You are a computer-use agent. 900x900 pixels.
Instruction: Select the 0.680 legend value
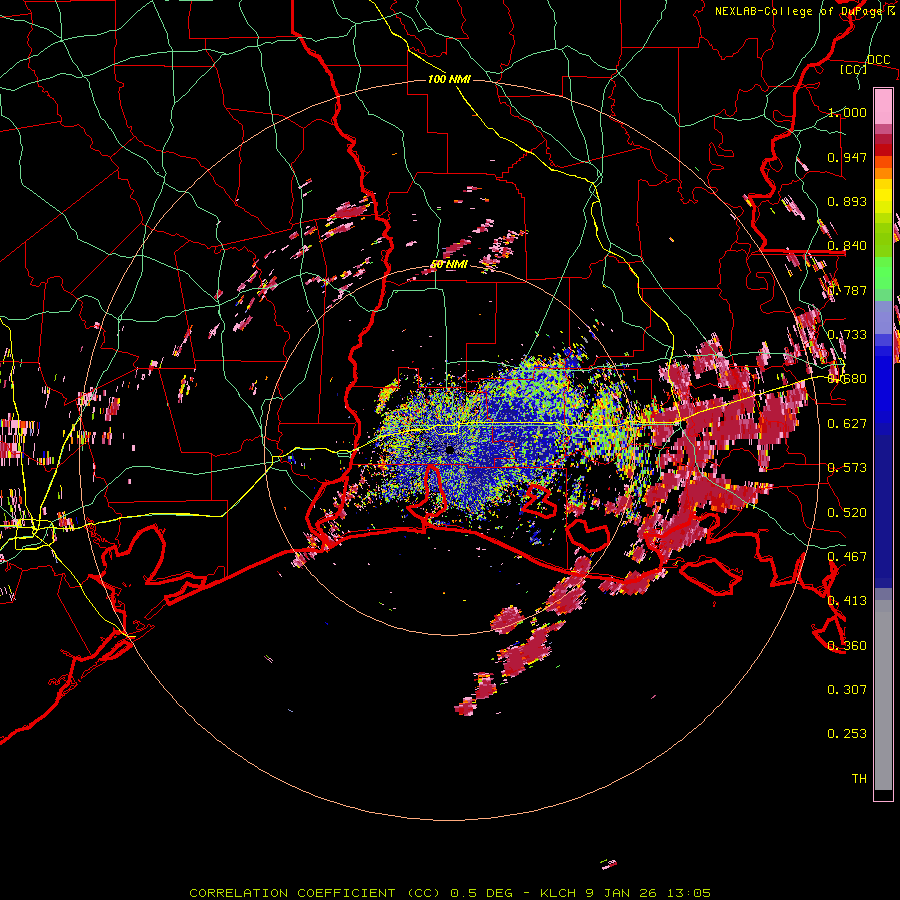tap(847, 379)
